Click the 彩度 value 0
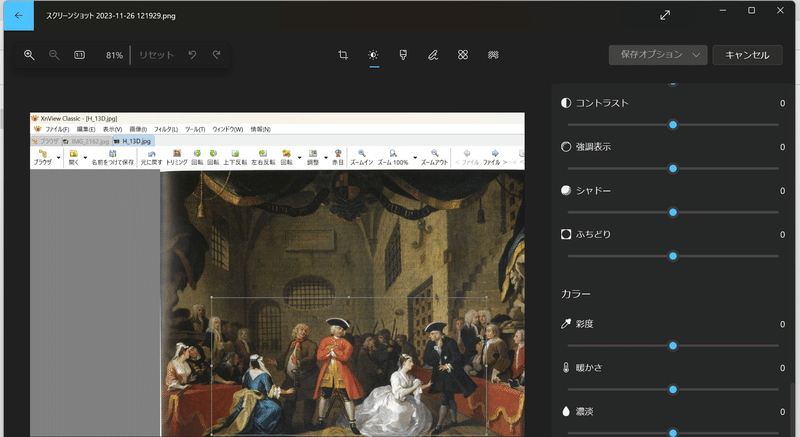 pos(782,324)
